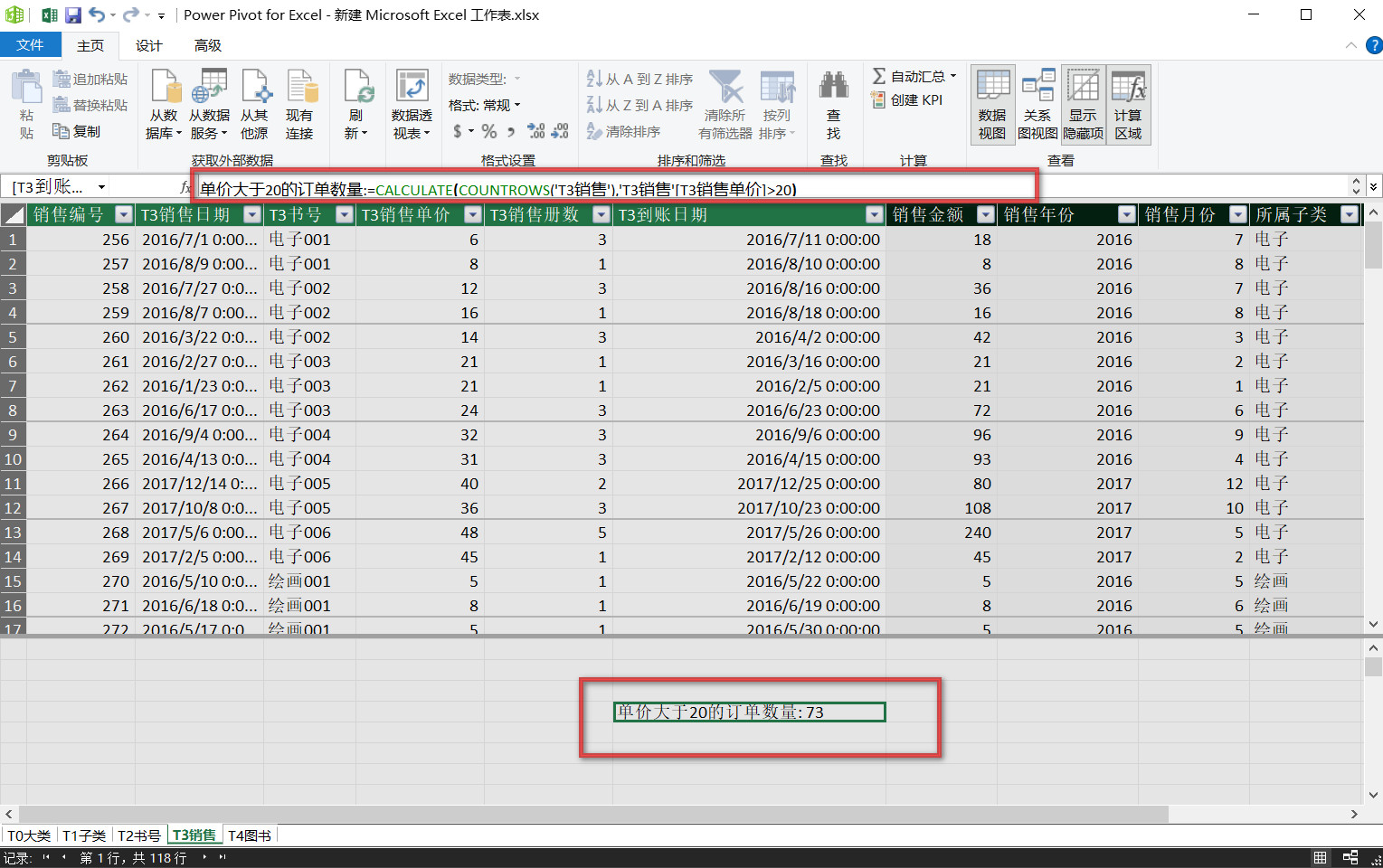The height and width of the screenshot is (868, 1383).
Task: Switch to diagram view in status bar
Action: click(1350, 857)
